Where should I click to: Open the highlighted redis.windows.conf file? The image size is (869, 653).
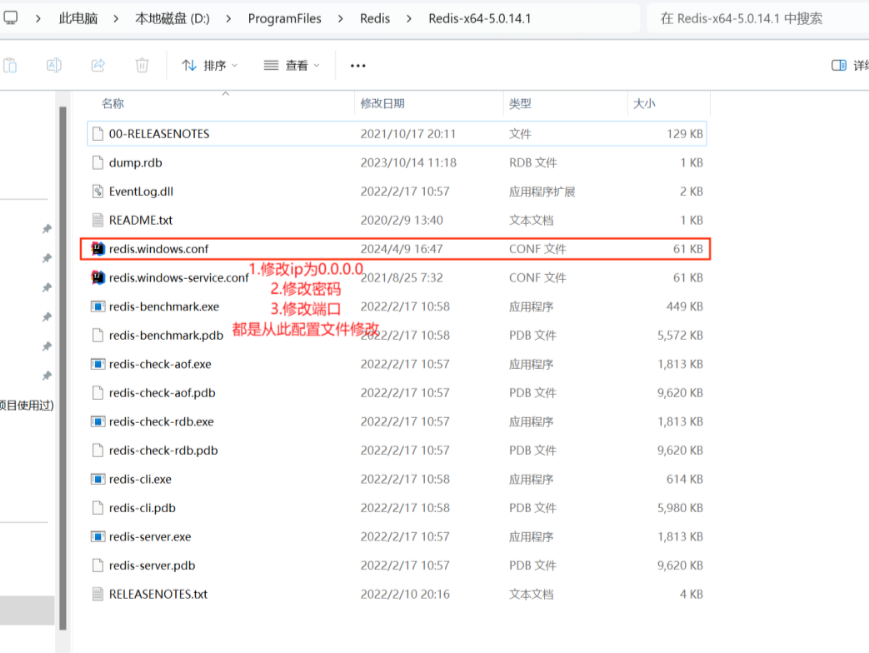(160, 248)
